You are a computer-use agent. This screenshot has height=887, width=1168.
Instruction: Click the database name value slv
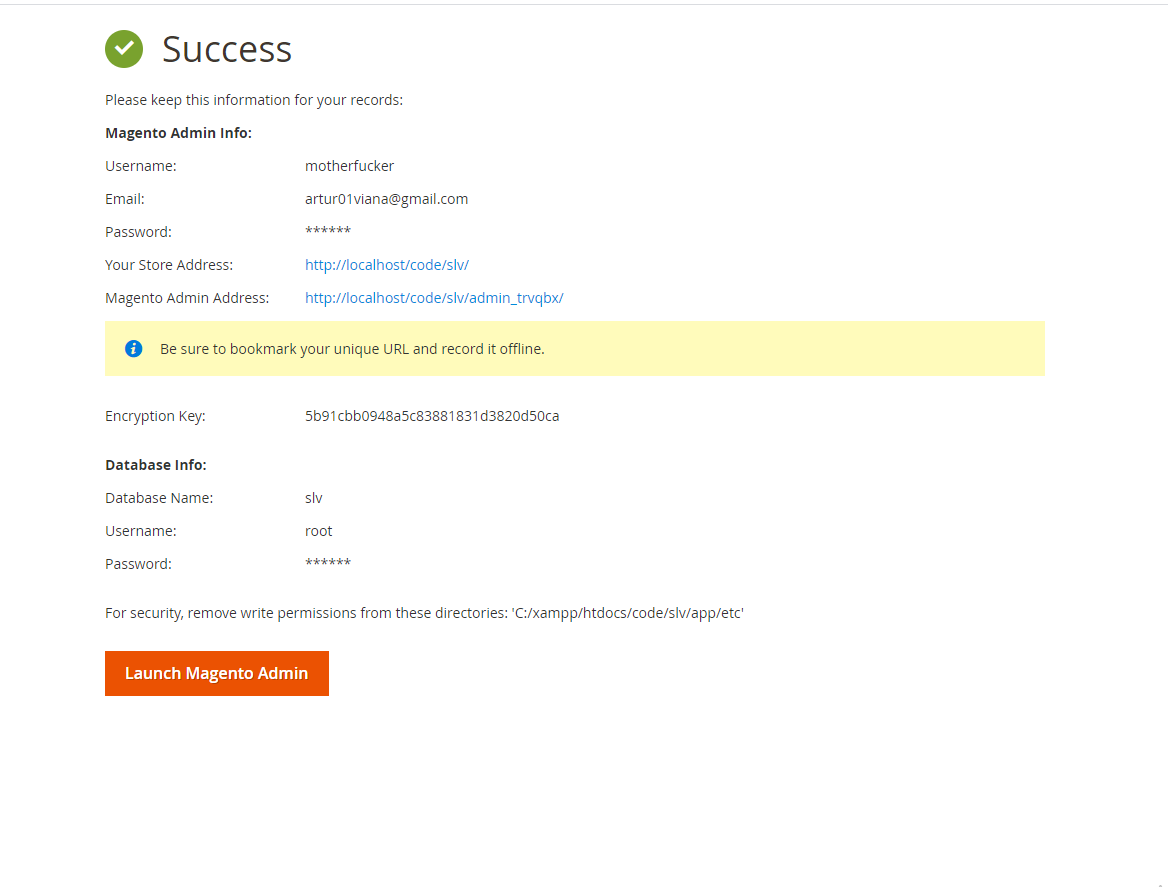314,498
